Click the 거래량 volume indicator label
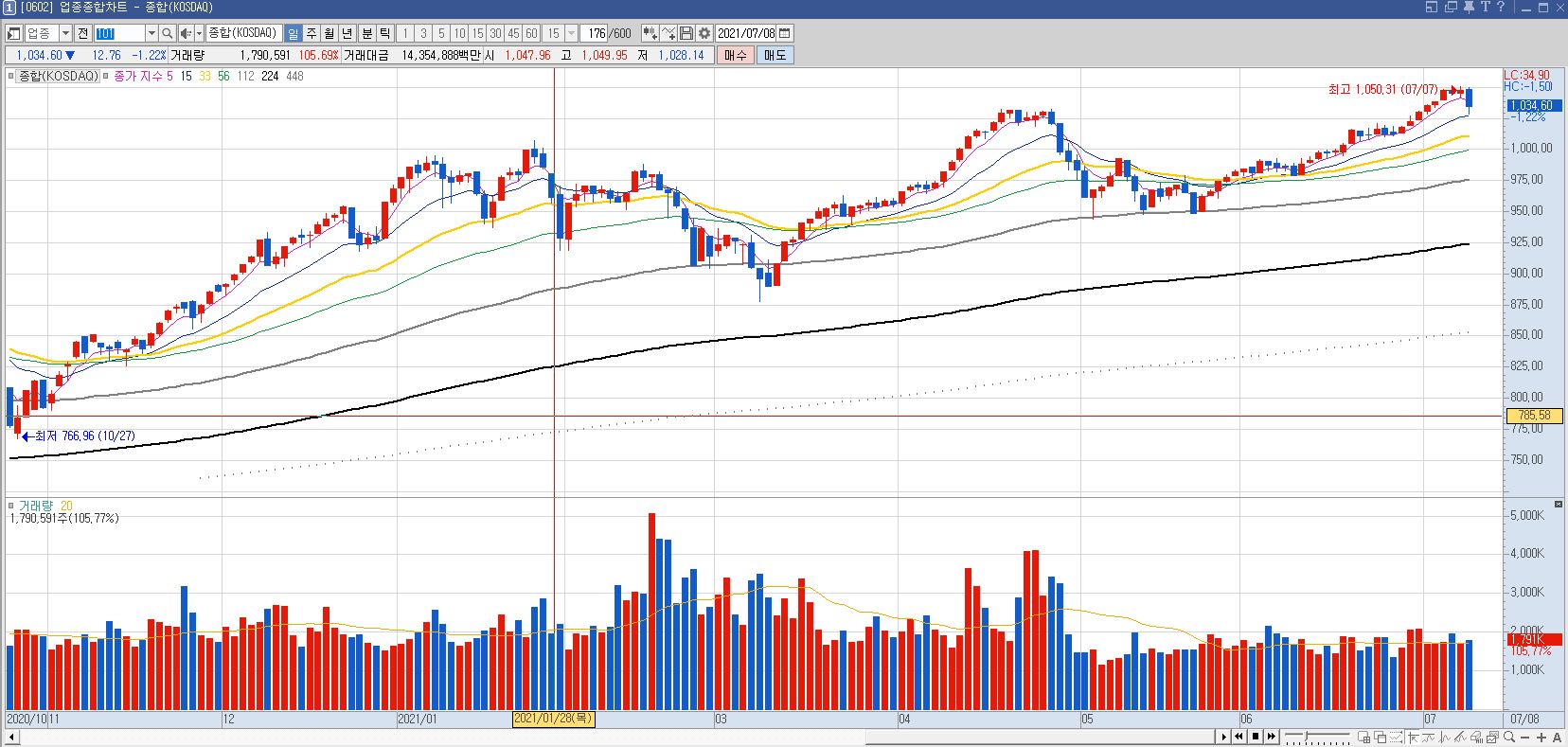The image size is (1568, 747). 38,506
